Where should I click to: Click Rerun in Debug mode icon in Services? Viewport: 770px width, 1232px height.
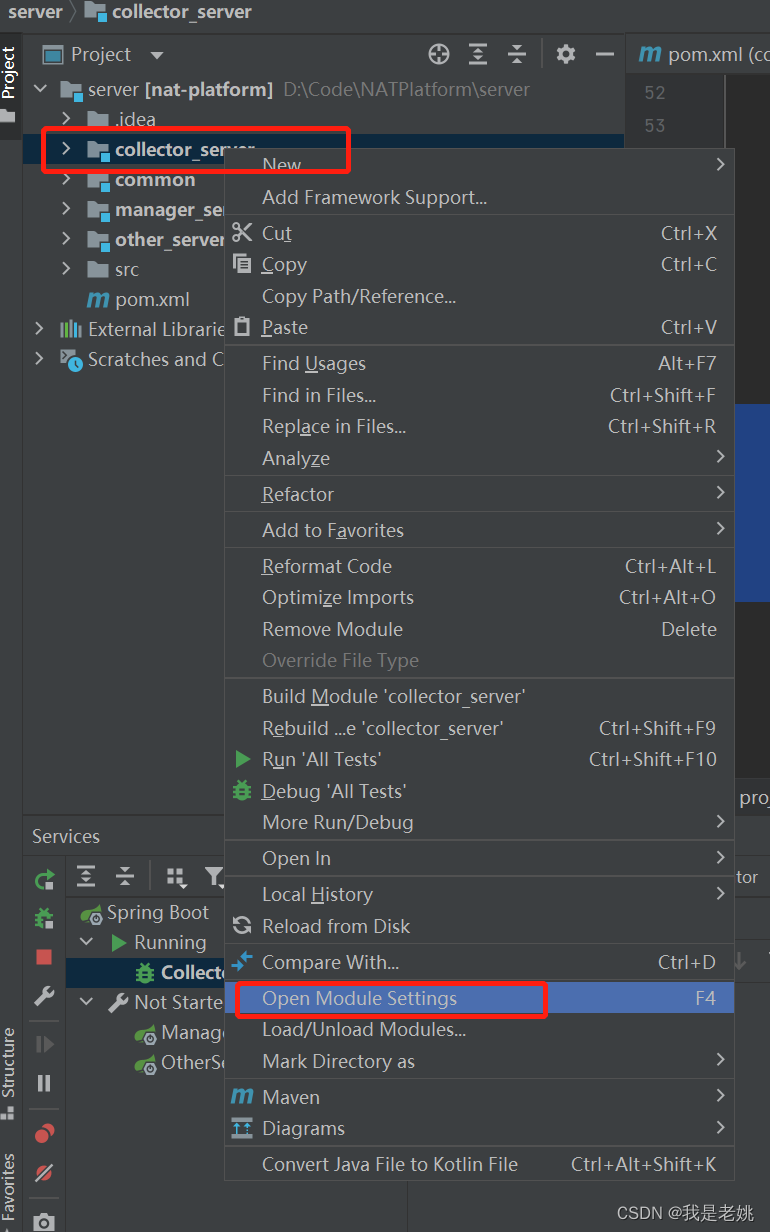pos(44,917)
